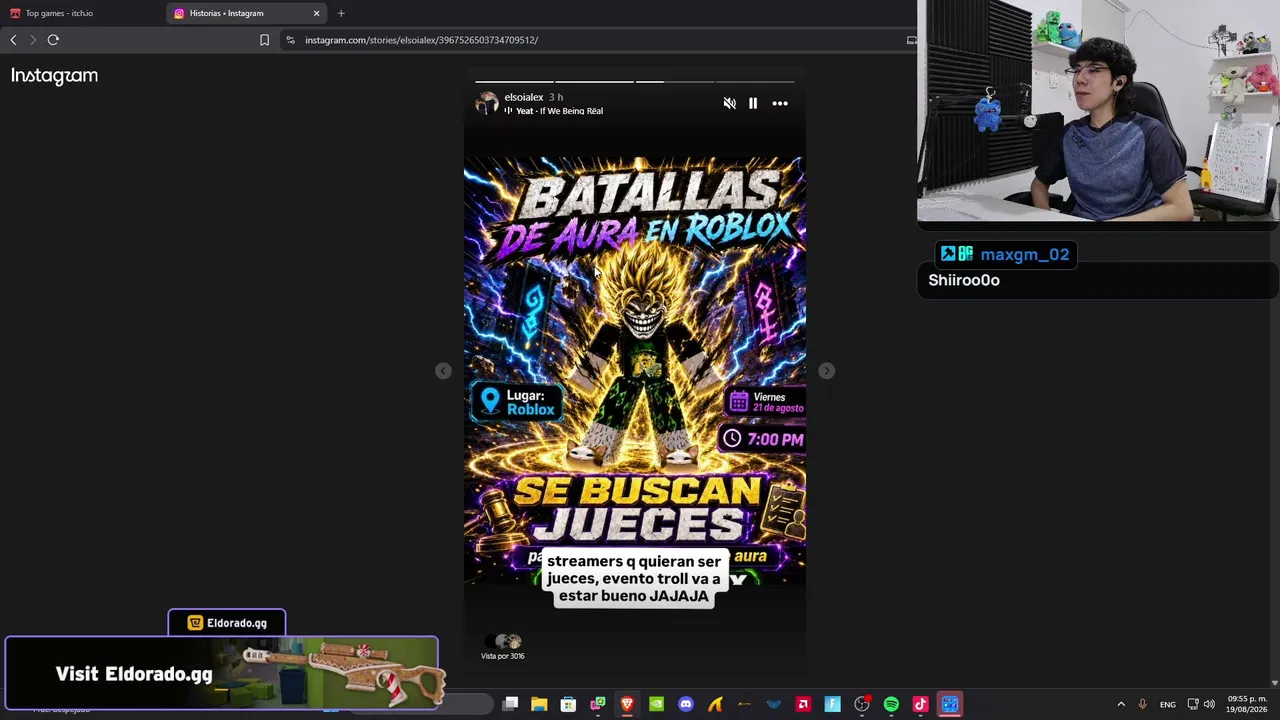Open the elsoialex username link
The height and width of the screenshot is (720, 1280).
point(523,97)
